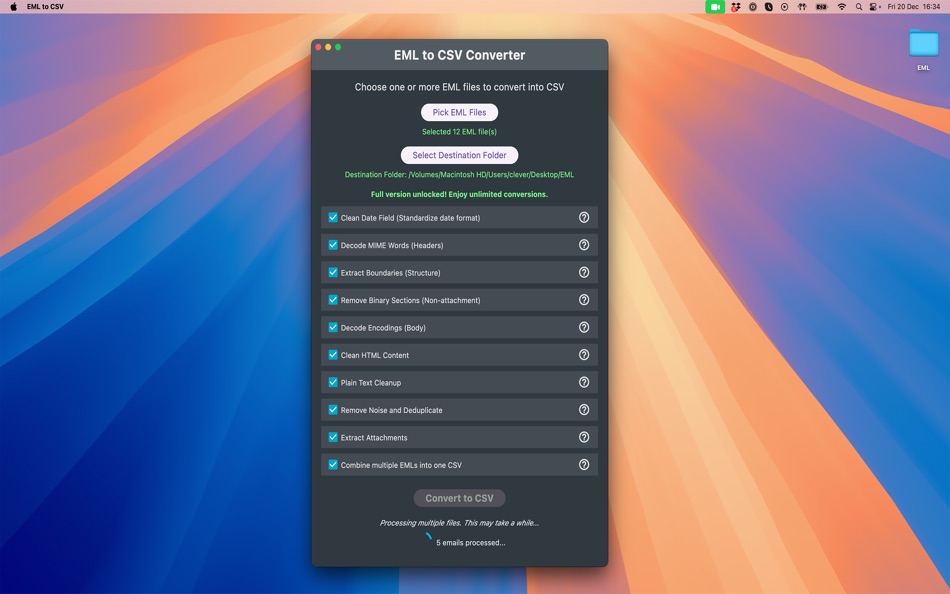Open the EML to CSV app menu
This screenshot has height=594, width=950.
(45, 7)
